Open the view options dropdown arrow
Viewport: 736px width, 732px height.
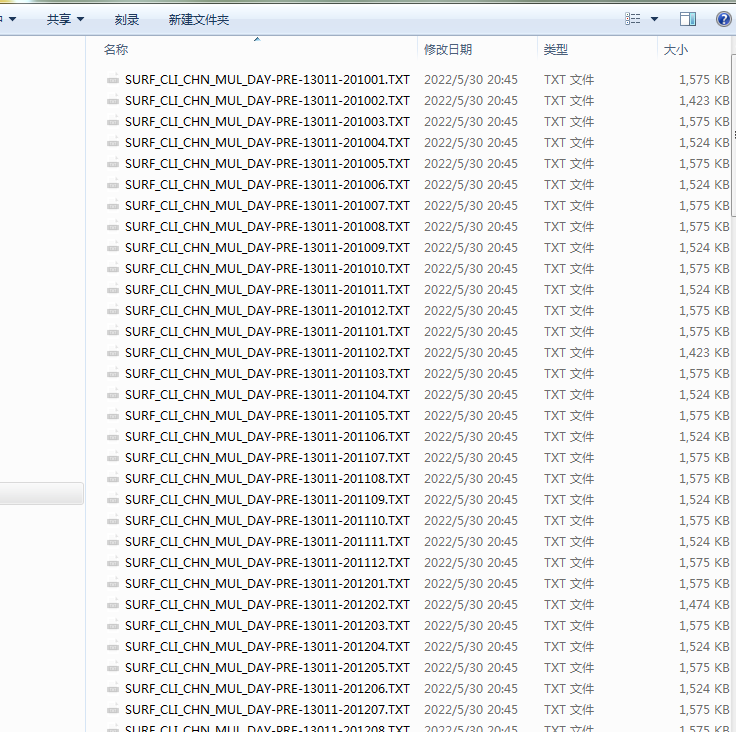(x=654, y=19)
